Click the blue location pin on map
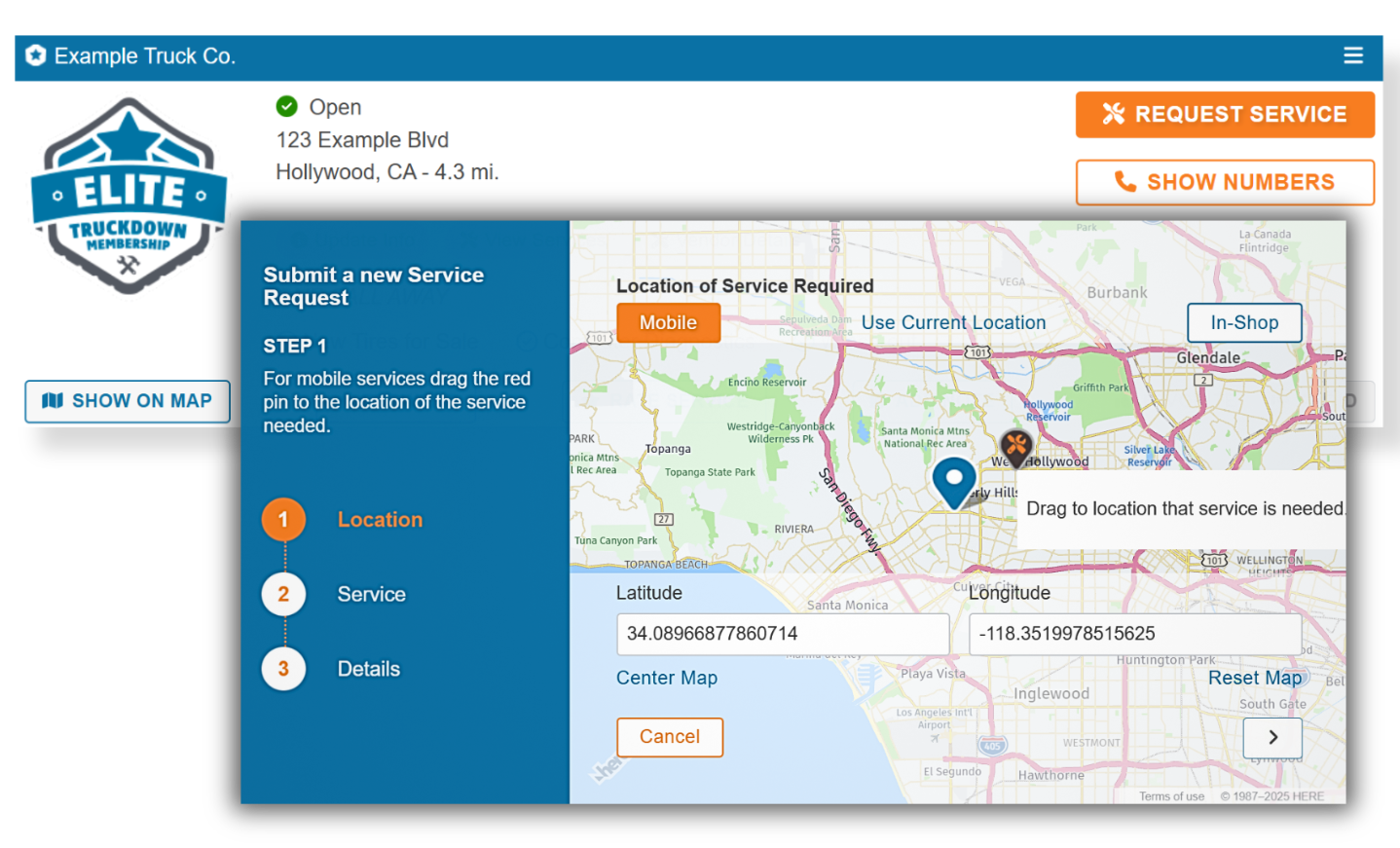The image size is (1400, 848). 954,480
